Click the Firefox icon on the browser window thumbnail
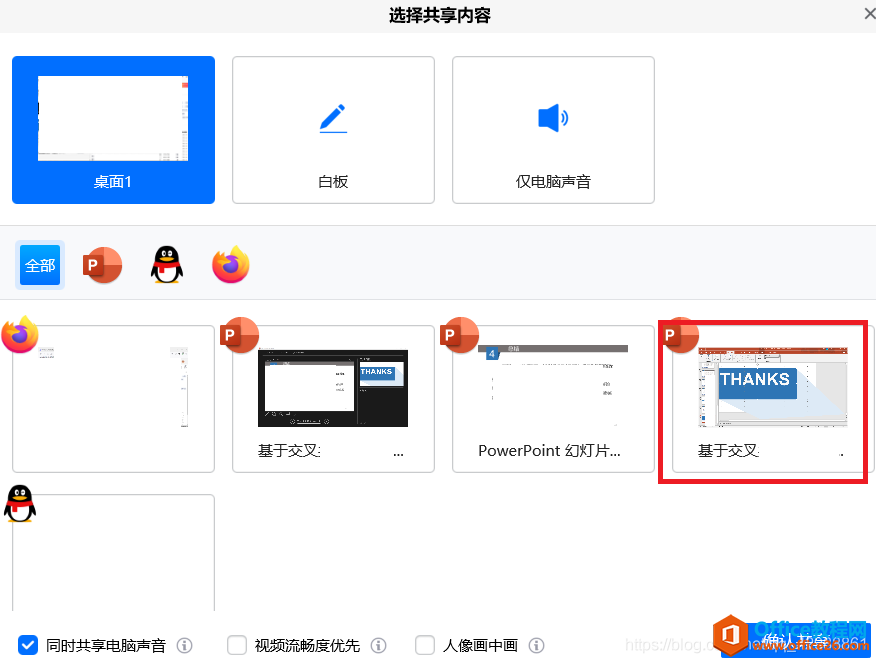Image resolution: width=876 pixels, height=663 pixels. tap(19, 335)
